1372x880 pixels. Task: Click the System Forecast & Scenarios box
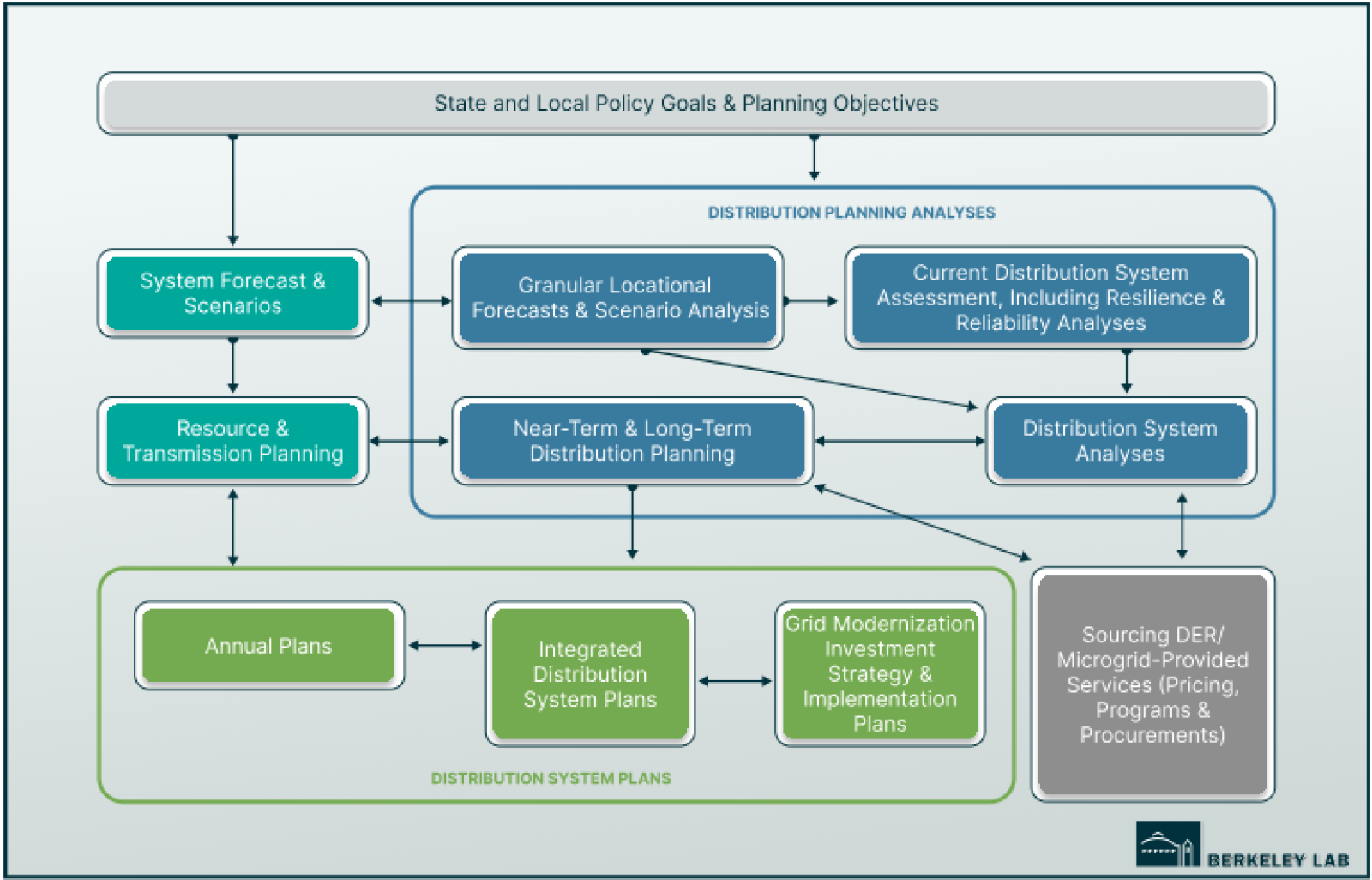coord(232,293)
